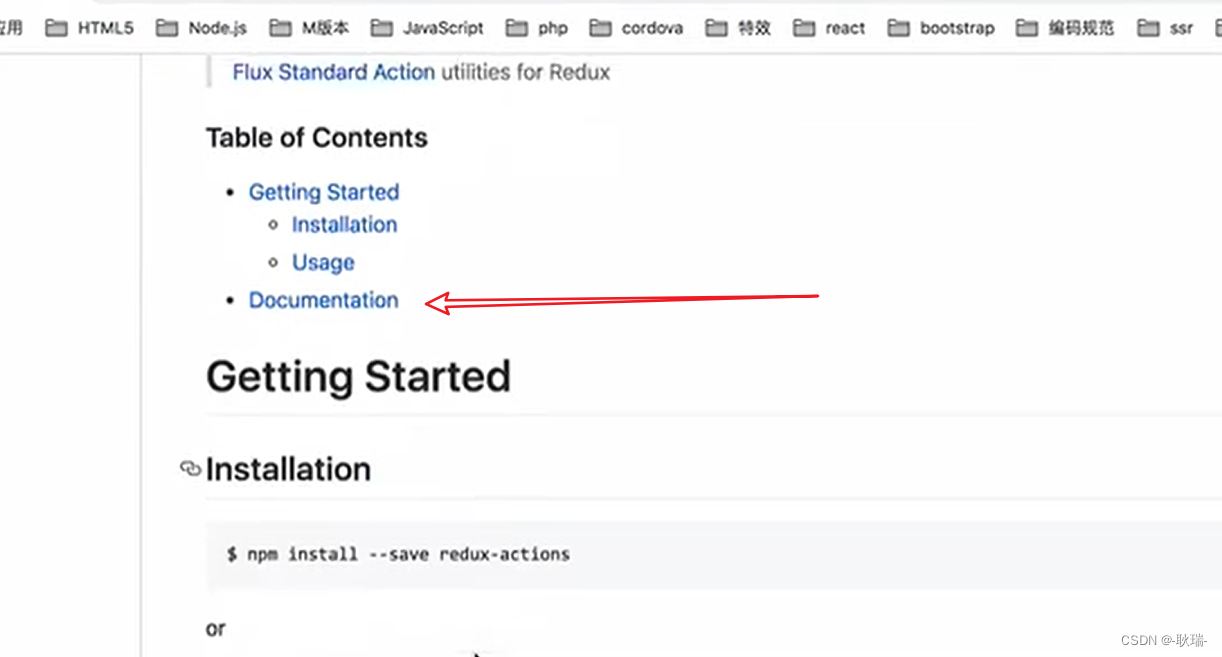
Task: Open the Documentation link indicated by the arrow
Action: [x=323, y=300]
